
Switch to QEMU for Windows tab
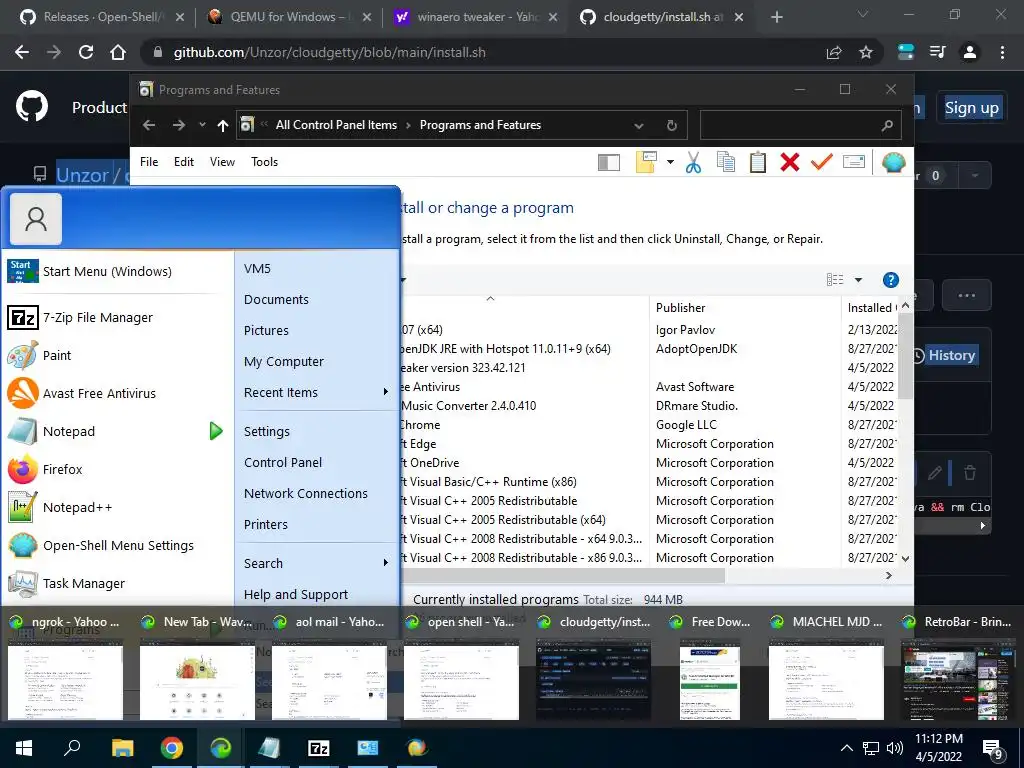[289, 17]
